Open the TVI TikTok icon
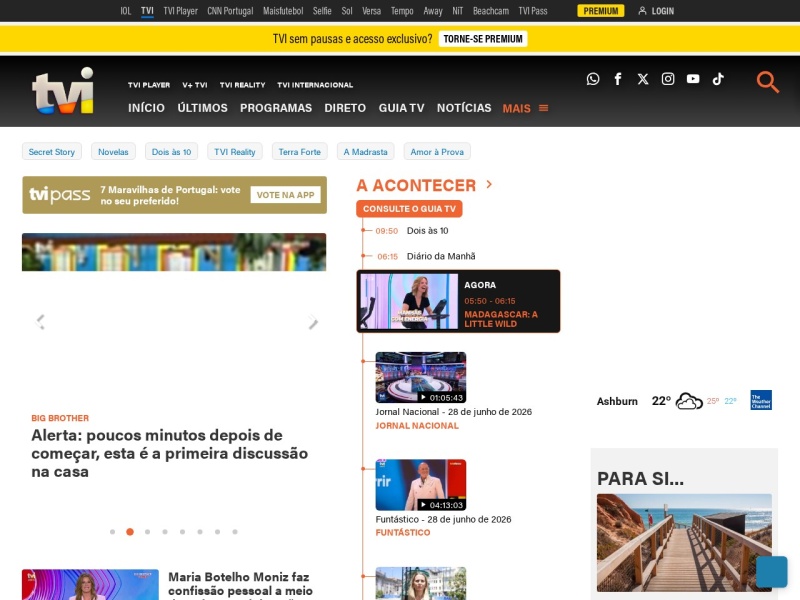800x600 pixels. (718, 79)
